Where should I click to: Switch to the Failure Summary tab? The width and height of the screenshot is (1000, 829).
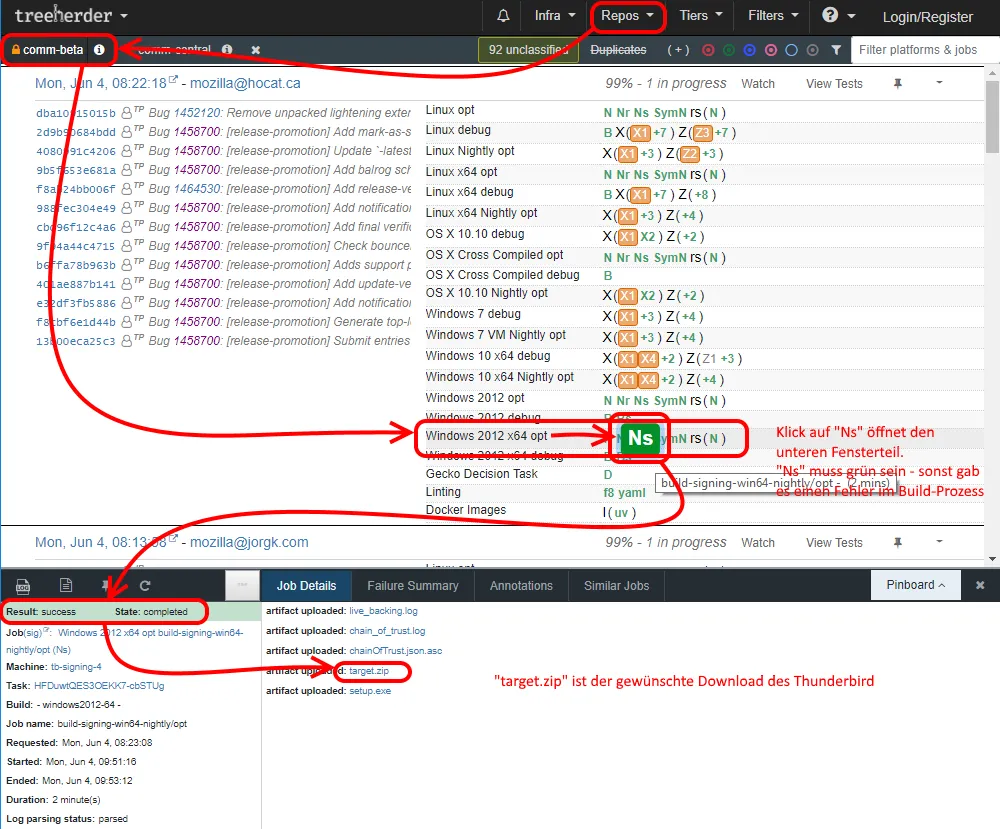pos(413,585)
